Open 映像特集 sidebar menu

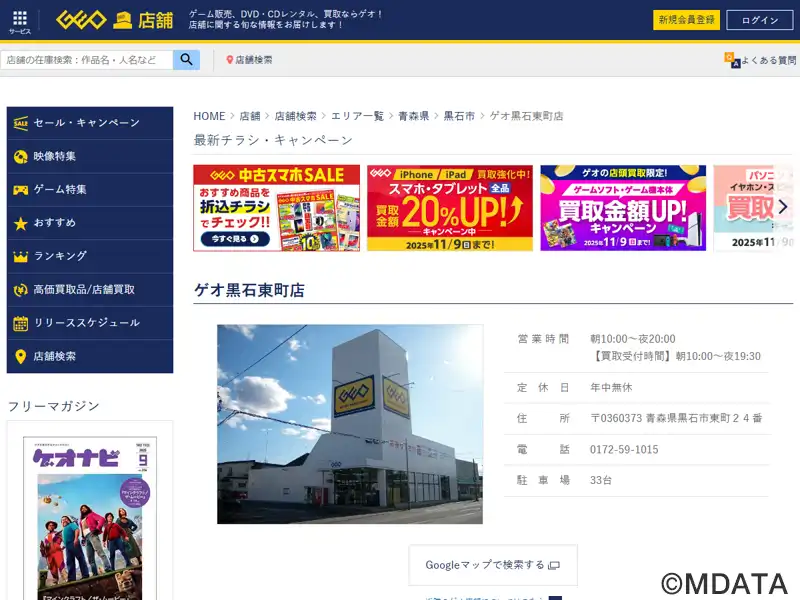[90, 157]
